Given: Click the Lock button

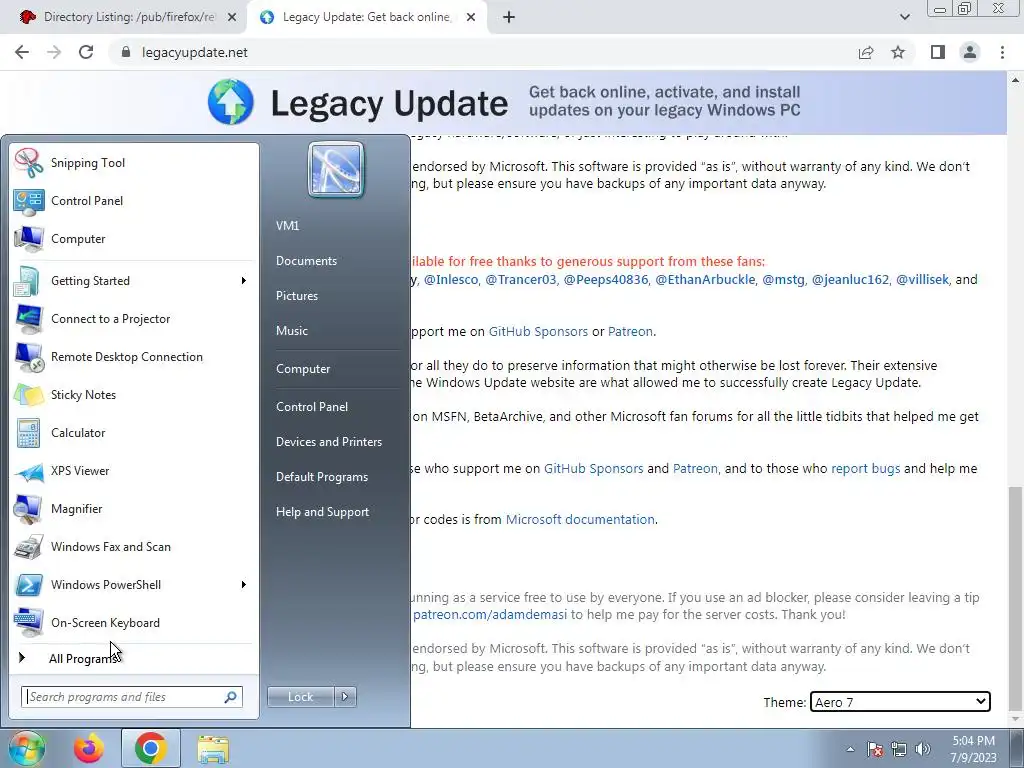Looking at the screenshot, I should pos(300,697).
